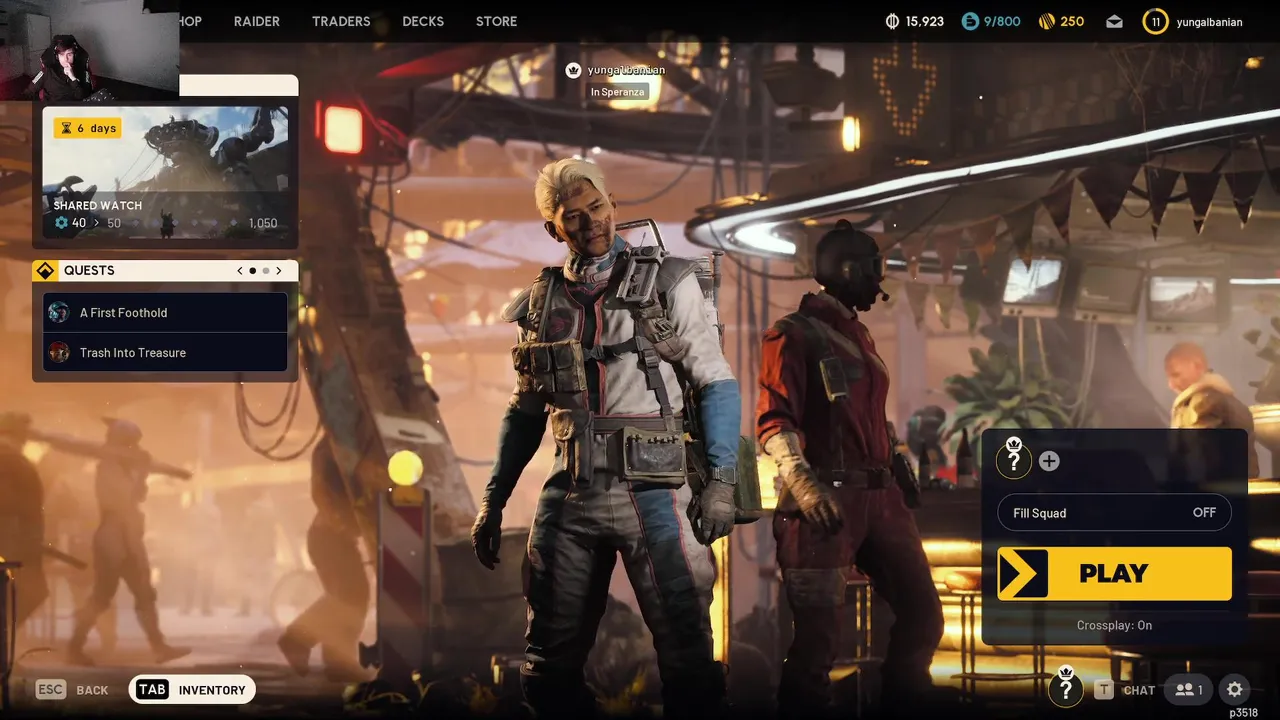Image resolution: width=1280 pixels, height=720 pixels.
Task: Open the INVENTORY via TAB button
Action: (192, 689)
